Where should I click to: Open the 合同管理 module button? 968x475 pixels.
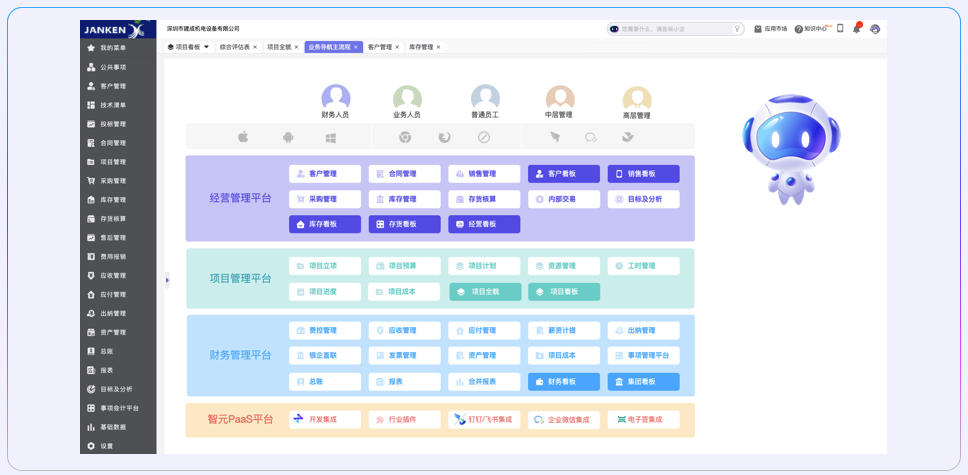click(x=404, y=174)
